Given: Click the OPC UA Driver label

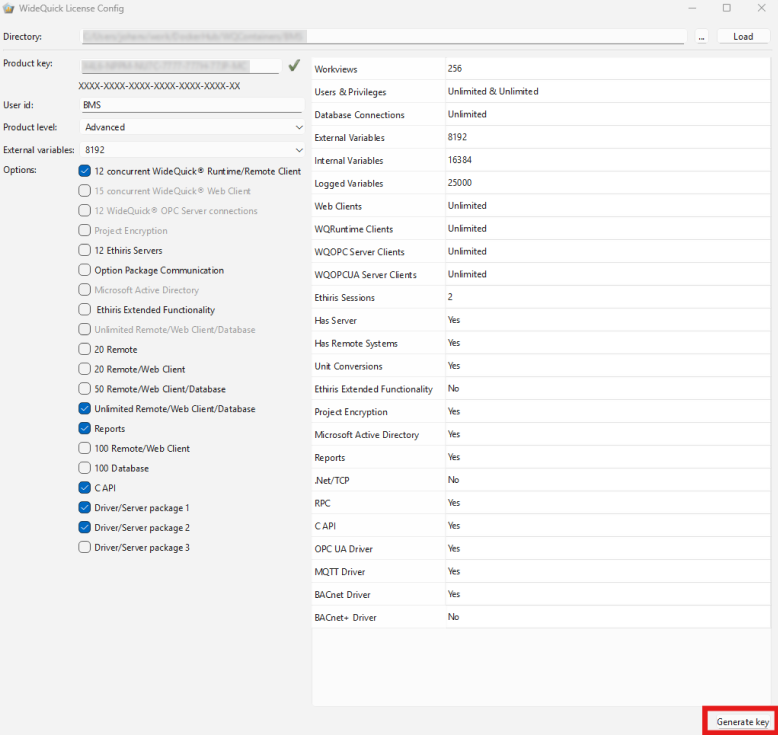Looking at the screenshot, I should pyautogui.click(x=343, y=549).
